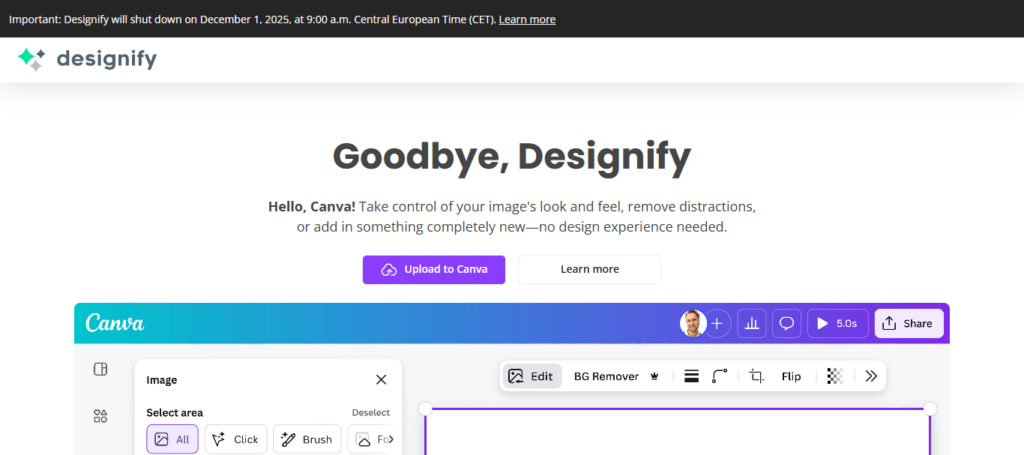Open the border line weight icon
The height and width of the screenshot is (455, 1024).
[x=692, y=376]
